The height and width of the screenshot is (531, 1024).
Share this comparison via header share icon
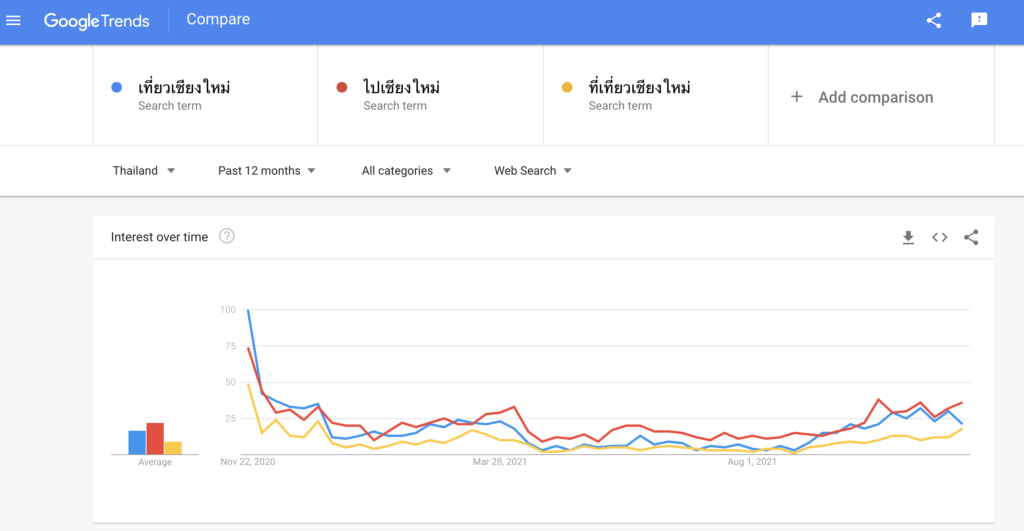934,20
